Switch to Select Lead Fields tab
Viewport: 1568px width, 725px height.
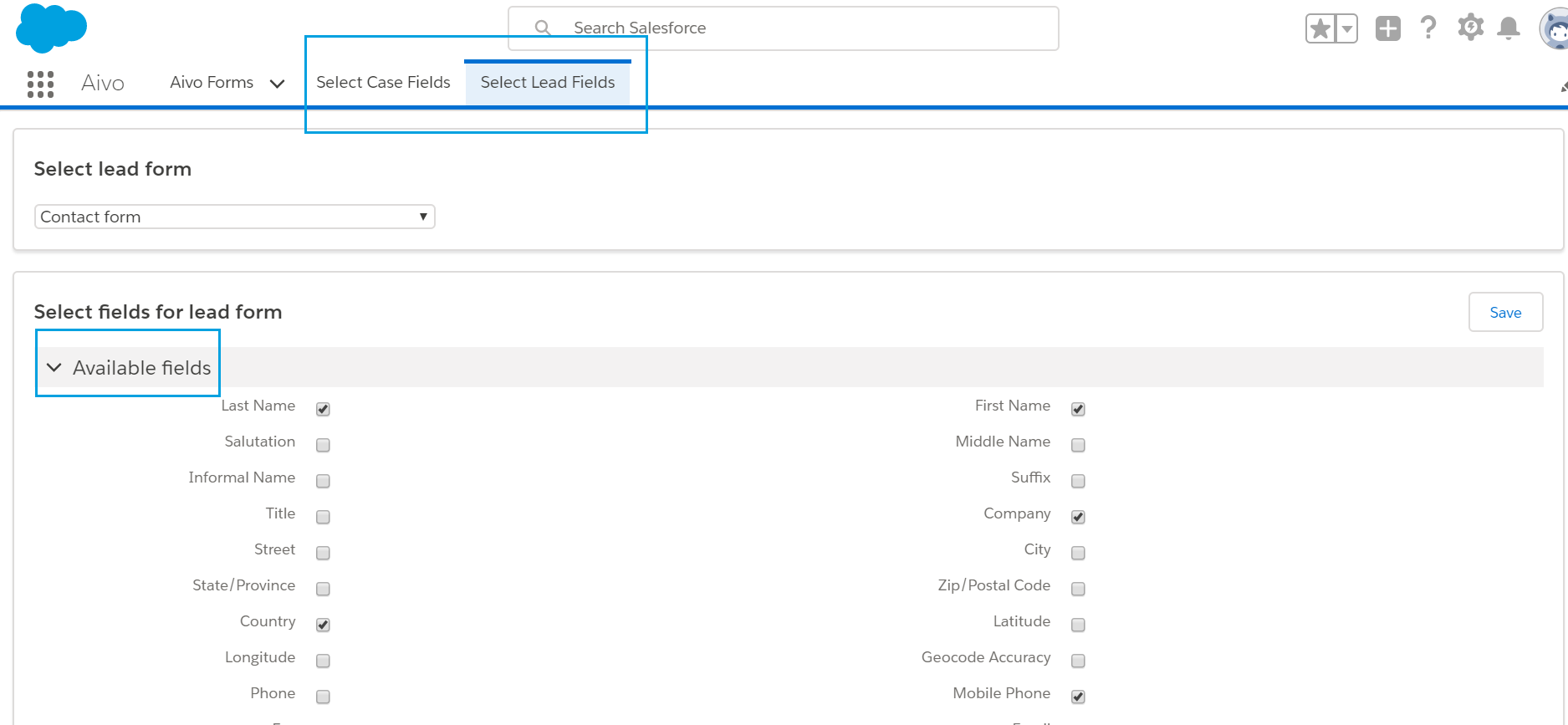[548, 82]
